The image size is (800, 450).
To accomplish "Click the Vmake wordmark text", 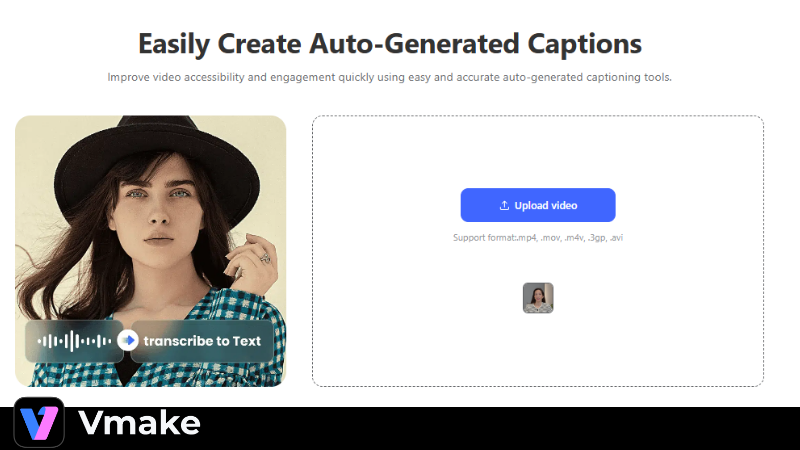I will (x=139, y=423).
